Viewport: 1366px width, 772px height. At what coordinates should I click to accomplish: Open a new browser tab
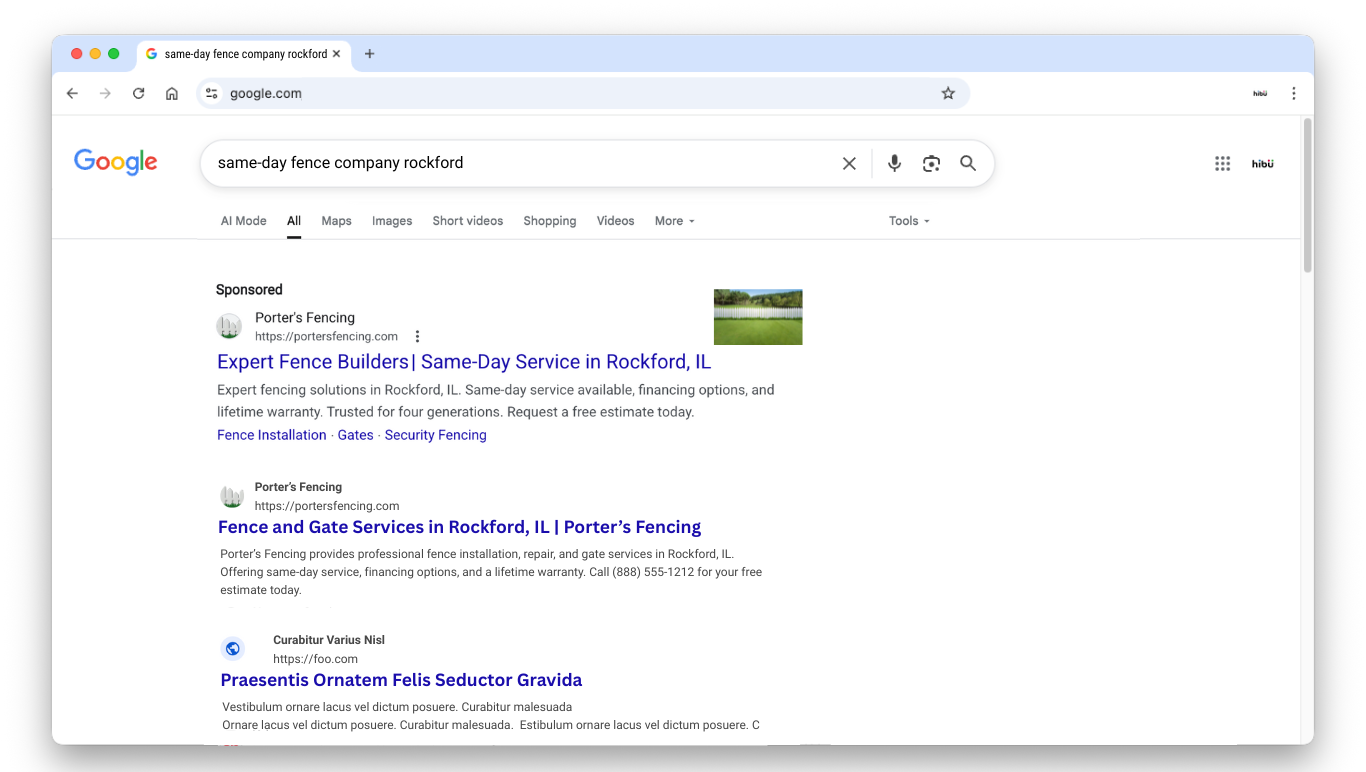(370, 54)
